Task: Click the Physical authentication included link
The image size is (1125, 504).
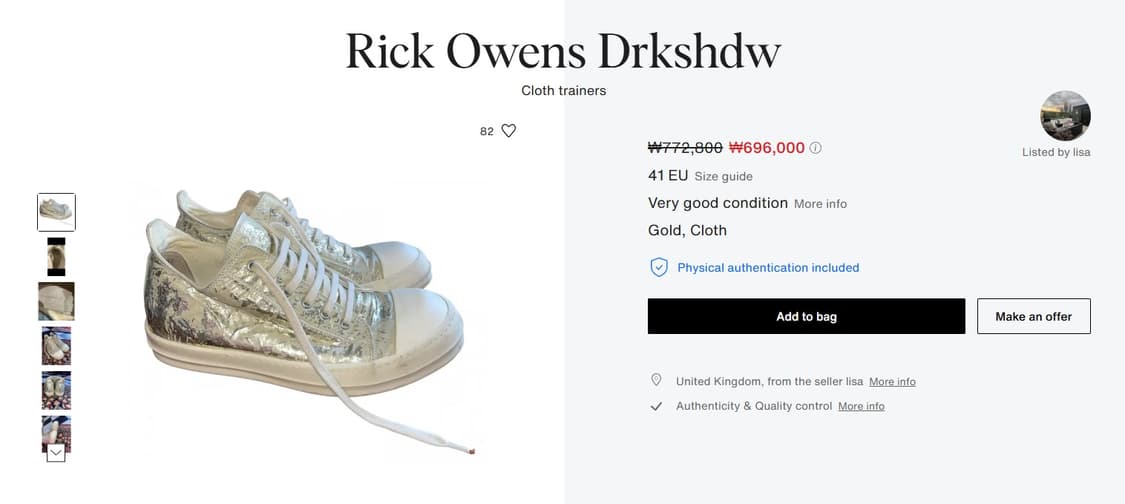Action: coord(768,268)
